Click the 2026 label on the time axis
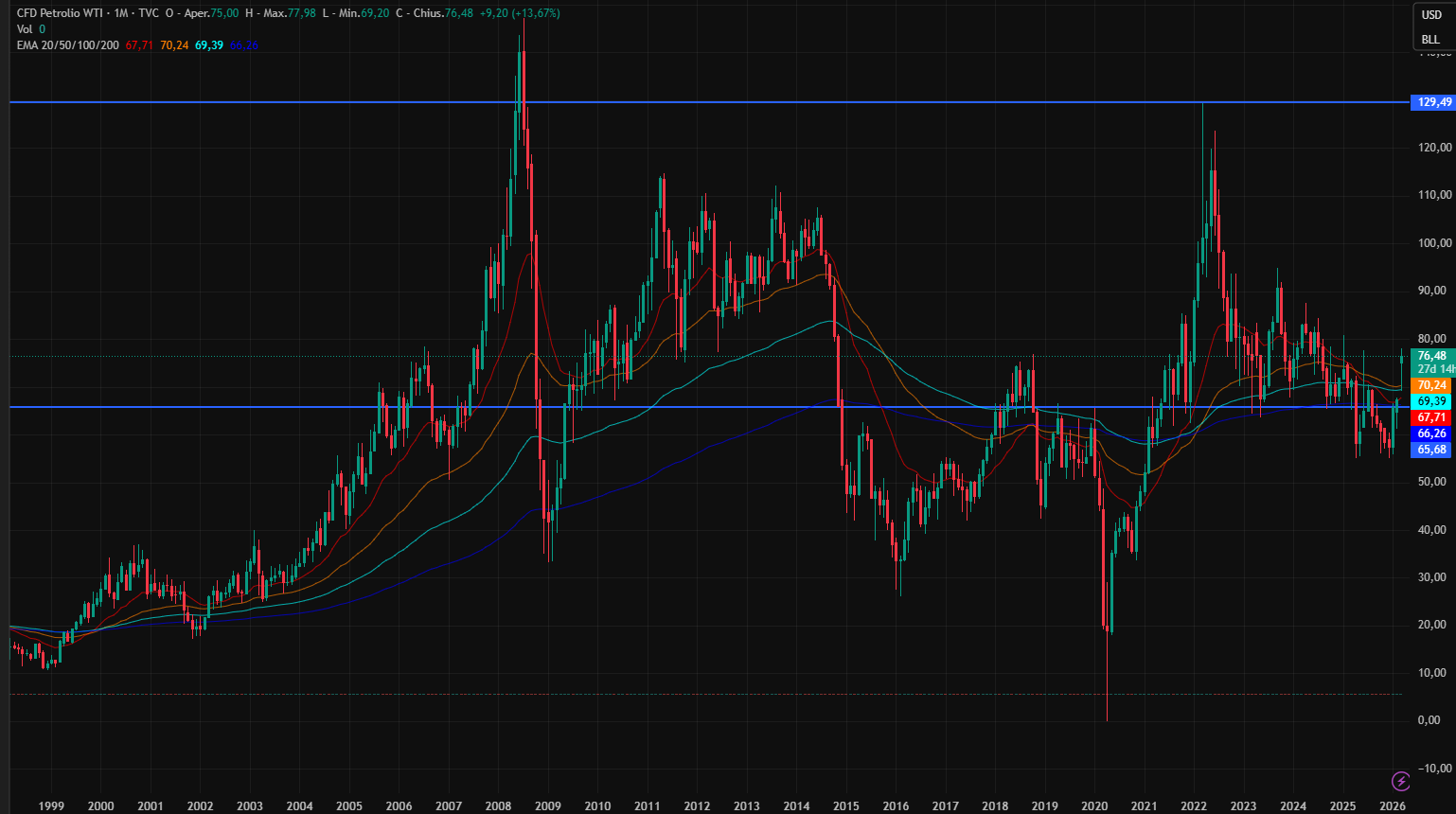The height and width of the screenshot is (814, 1456). pyautogui.click(x=1393, y=806)
